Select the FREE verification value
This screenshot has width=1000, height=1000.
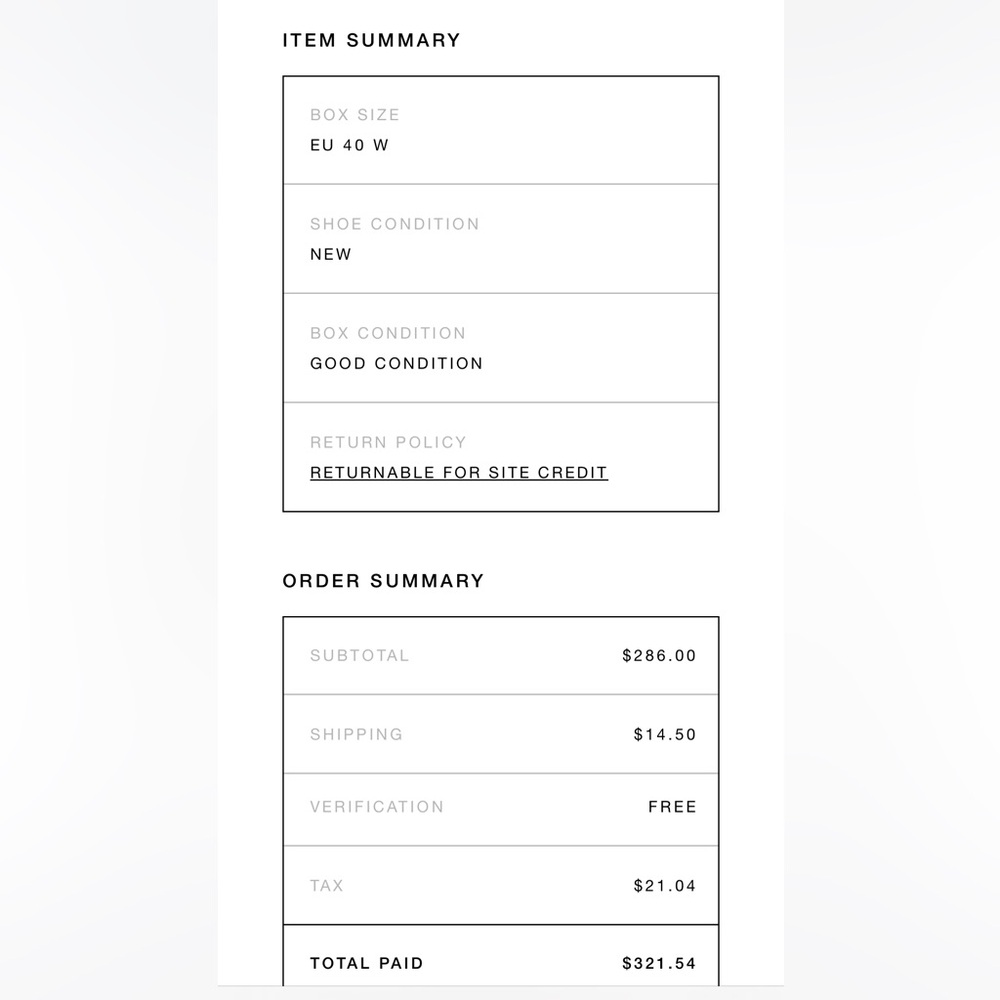click(672, 807)
